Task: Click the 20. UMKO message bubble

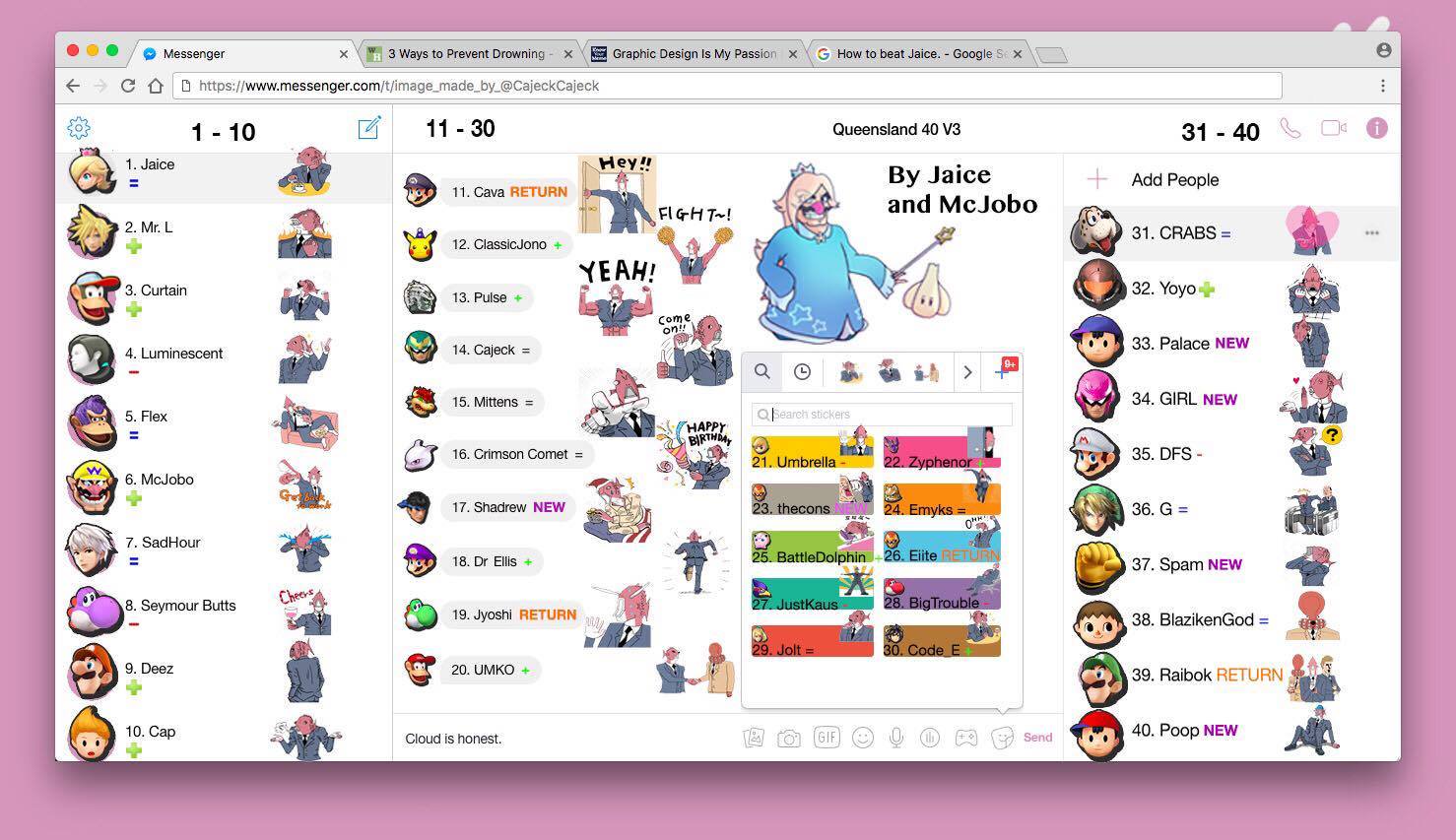Action: (490, 670)
